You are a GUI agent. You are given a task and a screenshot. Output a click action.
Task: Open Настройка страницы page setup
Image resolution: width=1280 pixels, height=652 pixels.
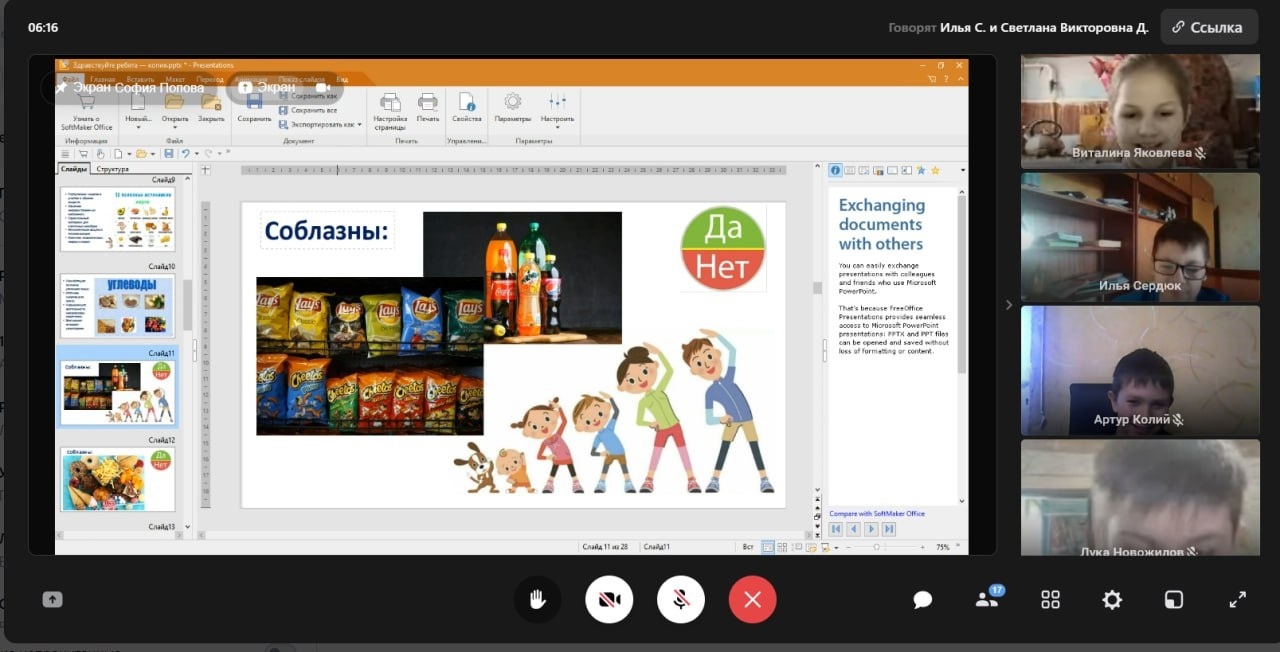click(390, 111)
